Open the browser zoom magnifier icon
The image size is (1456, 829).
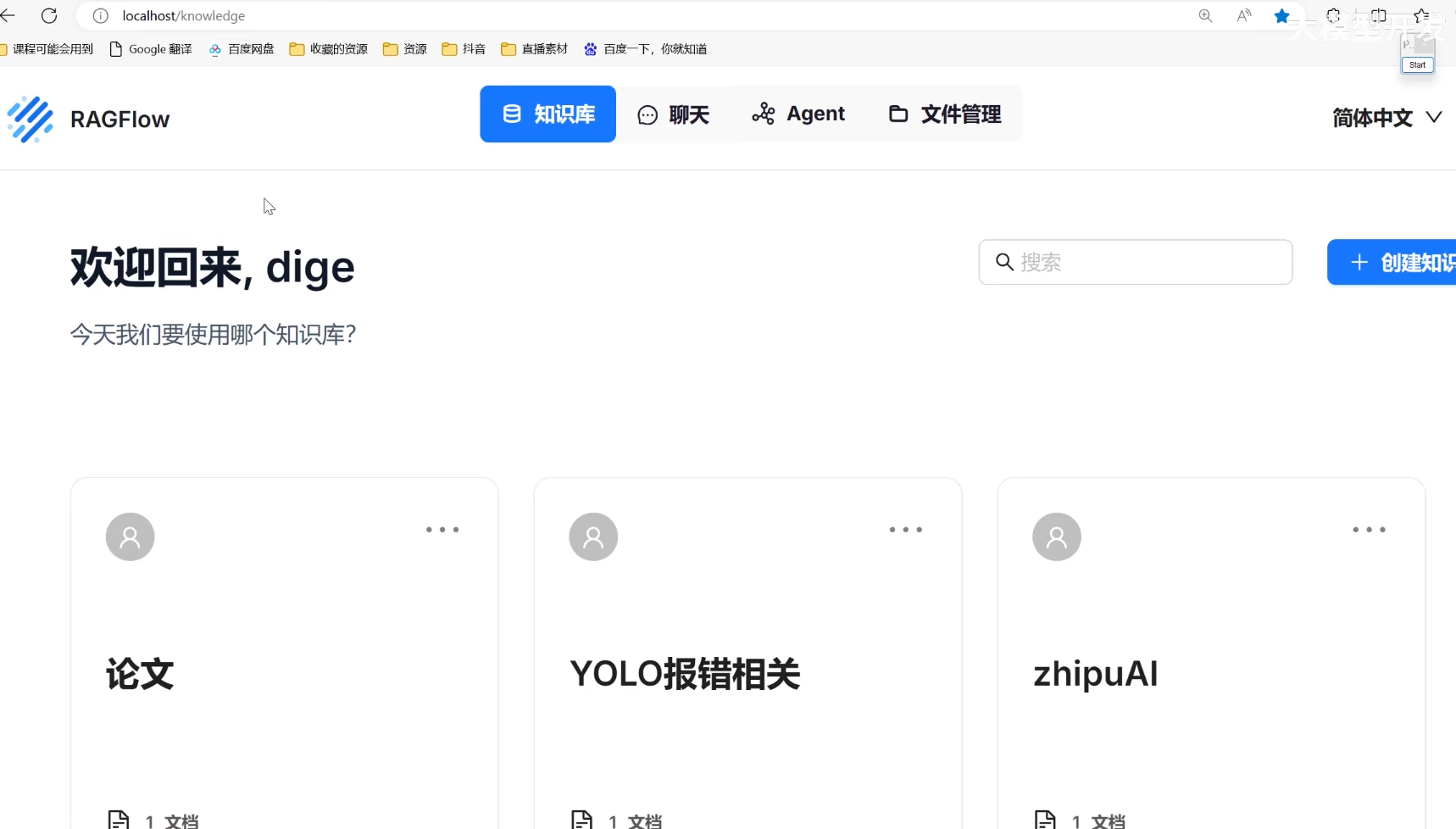[x=1205, y=16]
